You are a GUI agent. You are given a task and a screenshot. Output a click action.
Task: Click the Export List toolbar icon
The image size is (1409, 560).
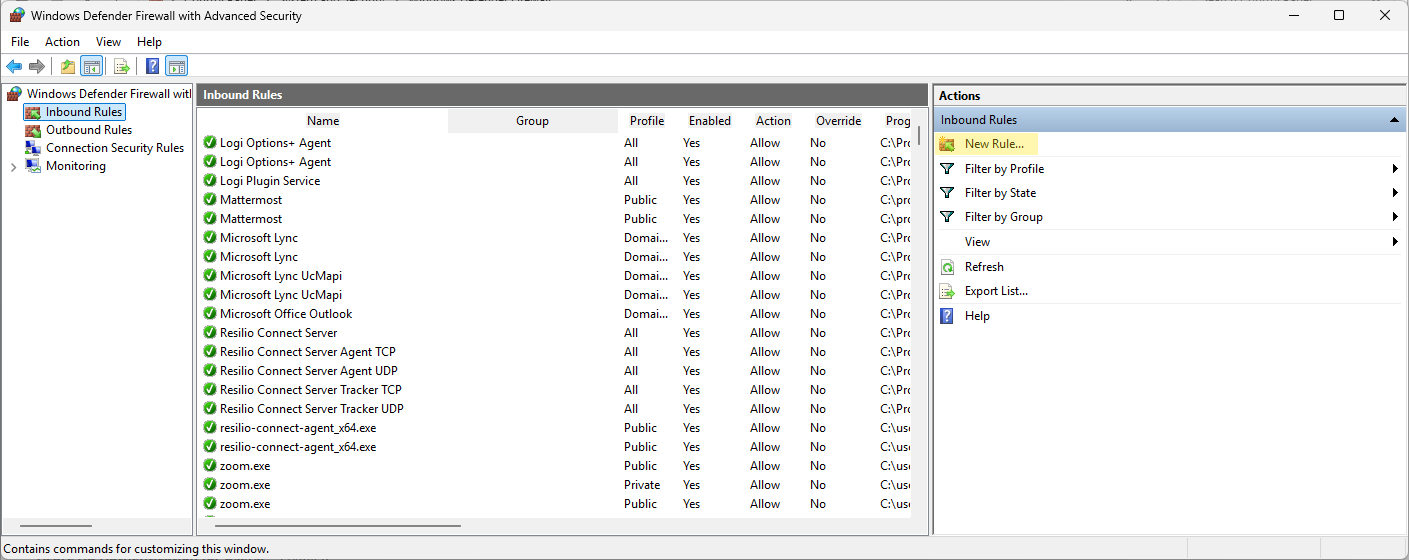pos(122,67)
